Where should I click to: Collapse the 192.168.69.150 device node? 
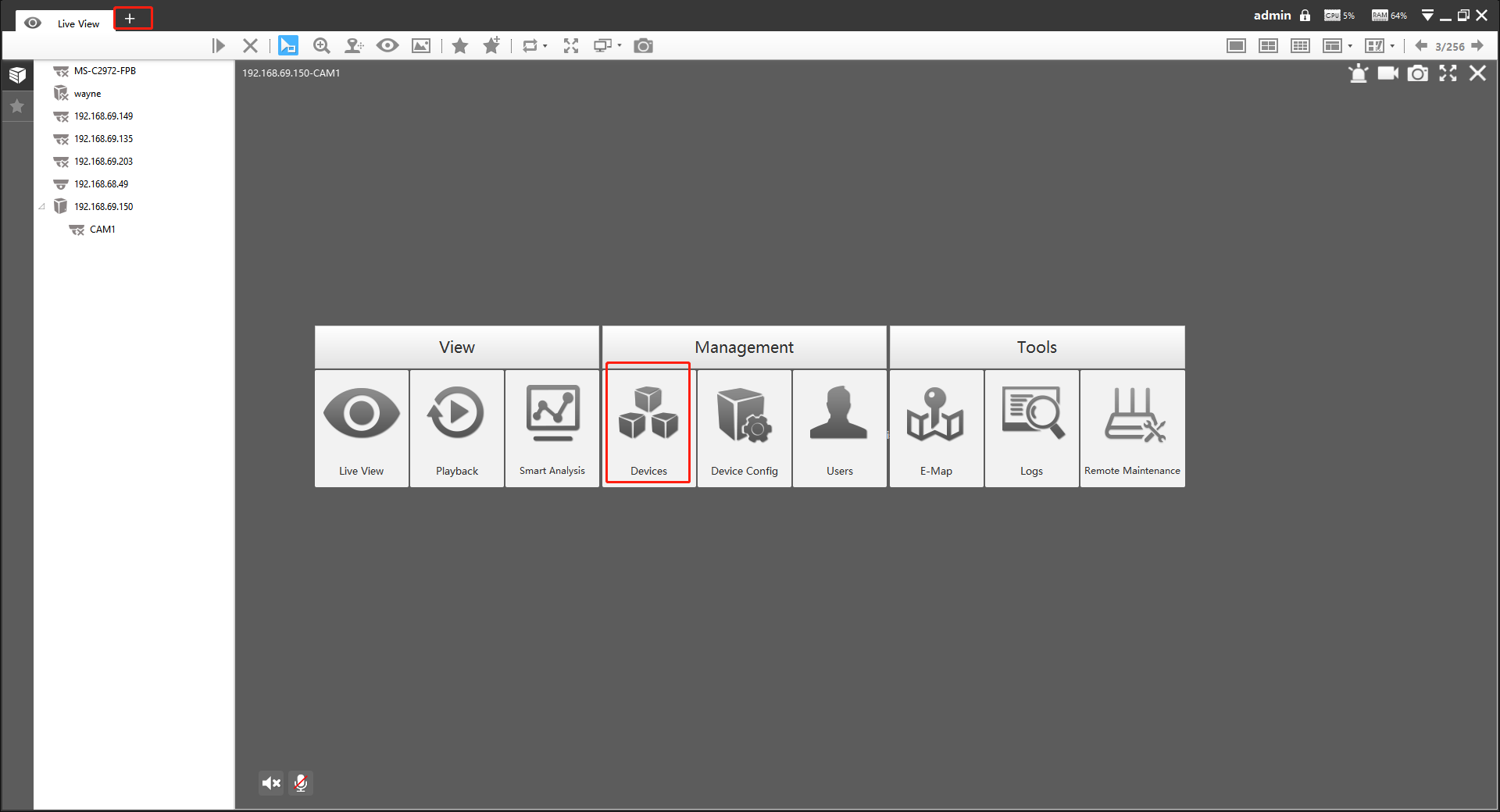pos(41,207)
